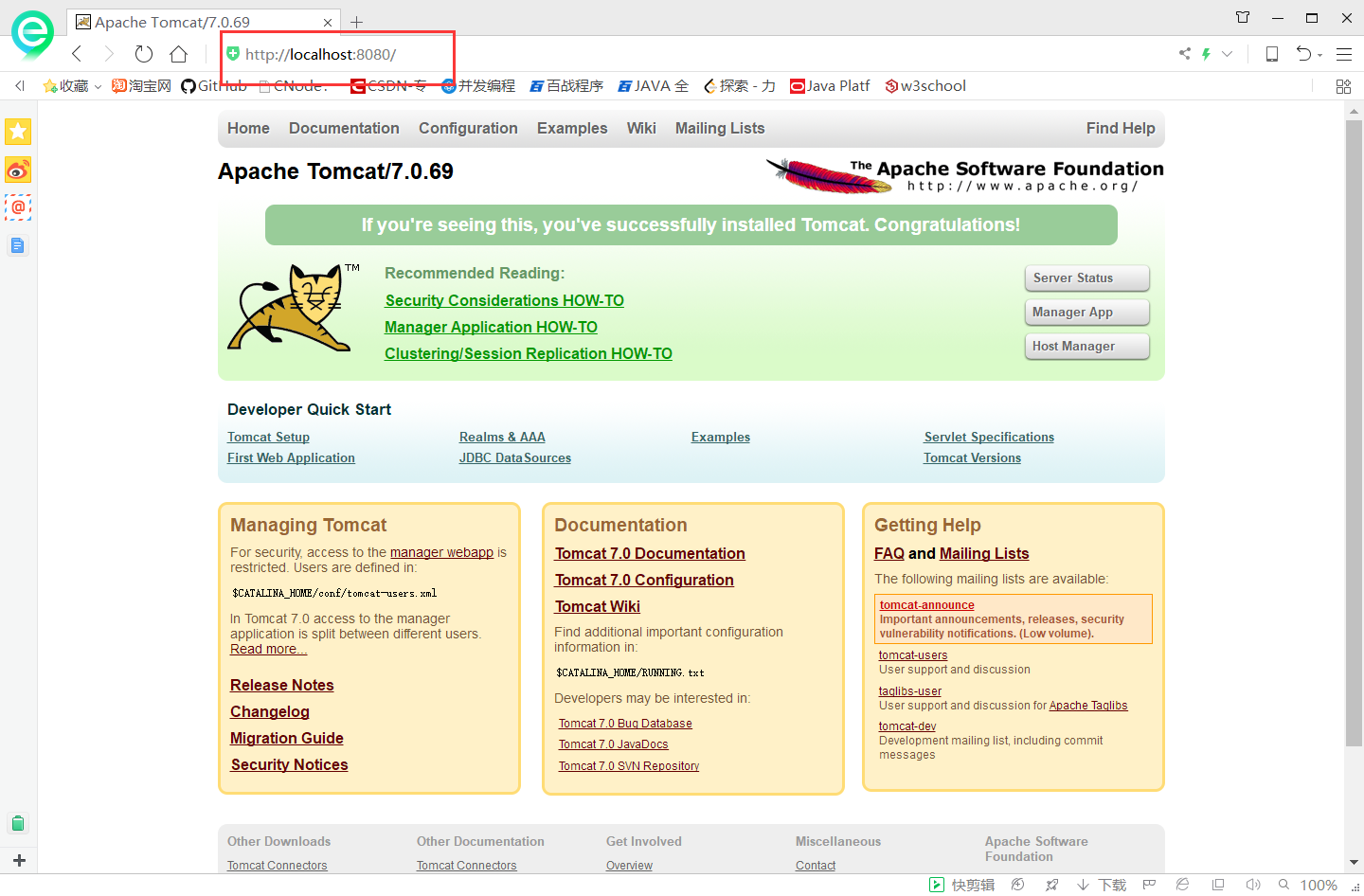Open the blue document icon in sidebar

(18, 245)
